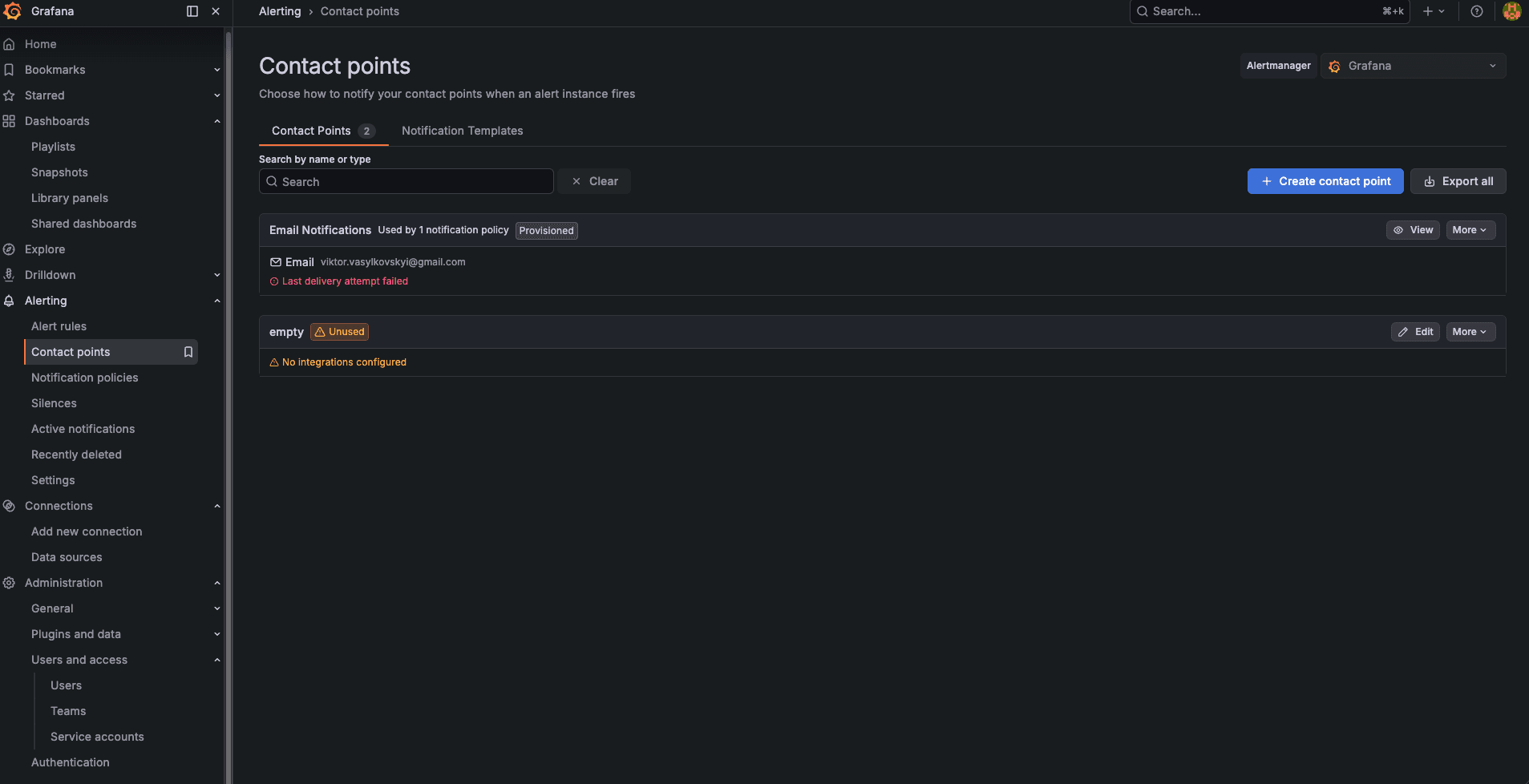Go to Alert rules
The image size is (1529, 784).
59,326
